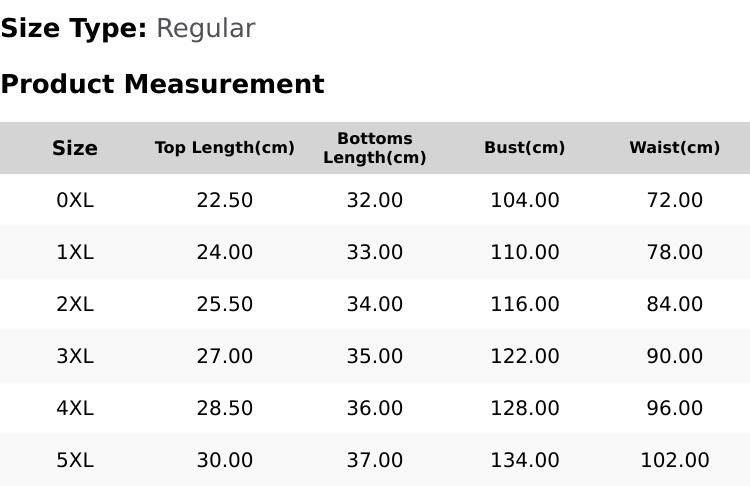The height and width of the screenshot is (486, 750).
Task: Click the Size Type label
Action: point(74,29)
